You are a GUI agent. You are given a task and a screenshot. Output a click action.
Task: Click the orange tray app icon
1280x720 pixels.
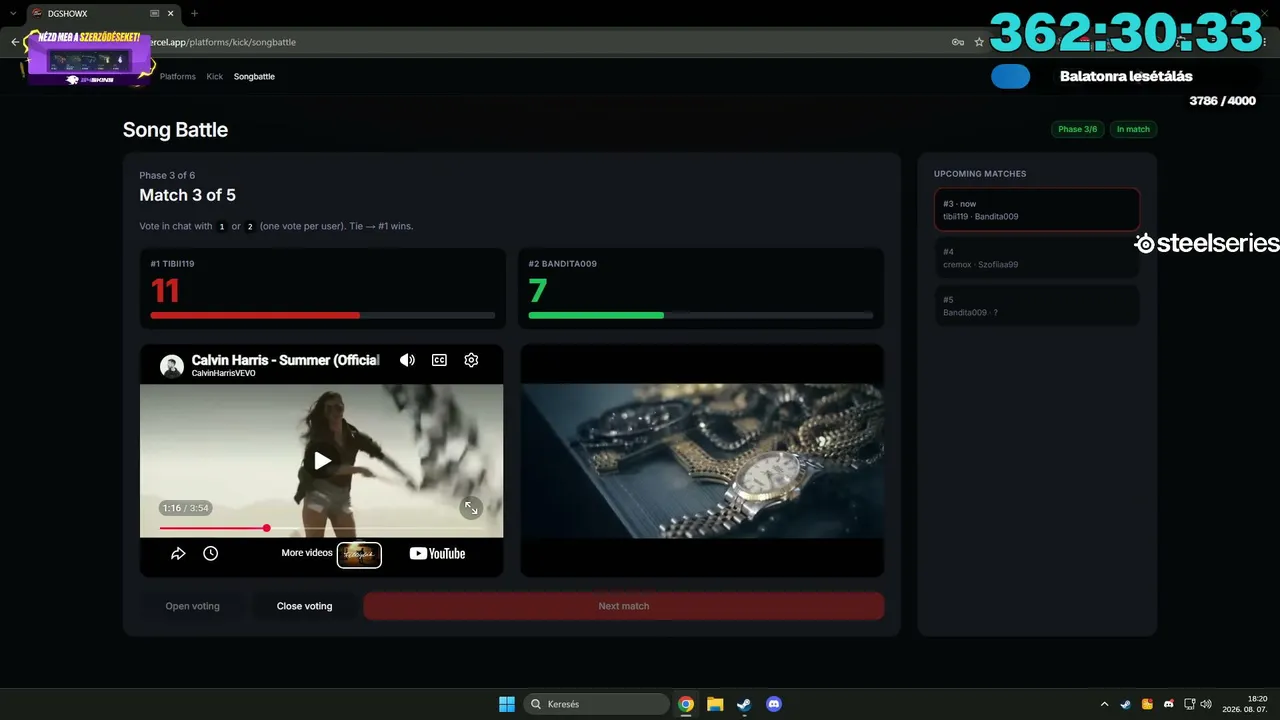click(x=1147, y=704)
